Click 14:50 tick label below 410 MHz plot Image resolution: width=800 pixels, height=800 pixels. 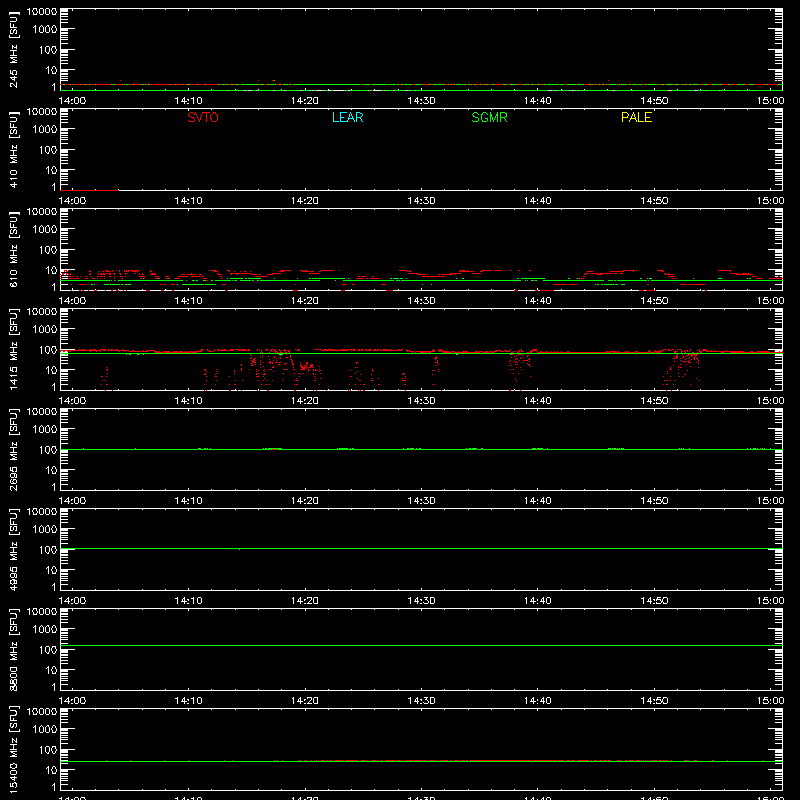pyautogui.click(x=654, y=201)
